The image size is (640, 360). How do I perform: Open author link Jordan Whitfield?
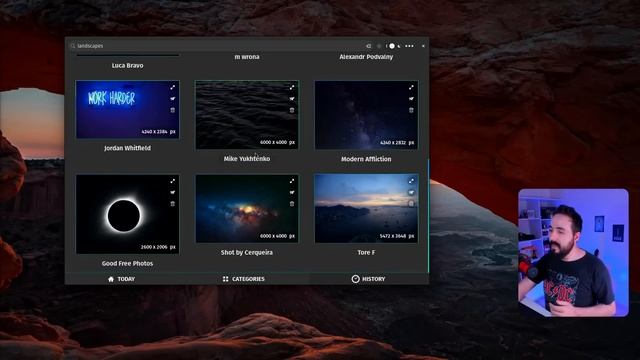click(127, 148)
